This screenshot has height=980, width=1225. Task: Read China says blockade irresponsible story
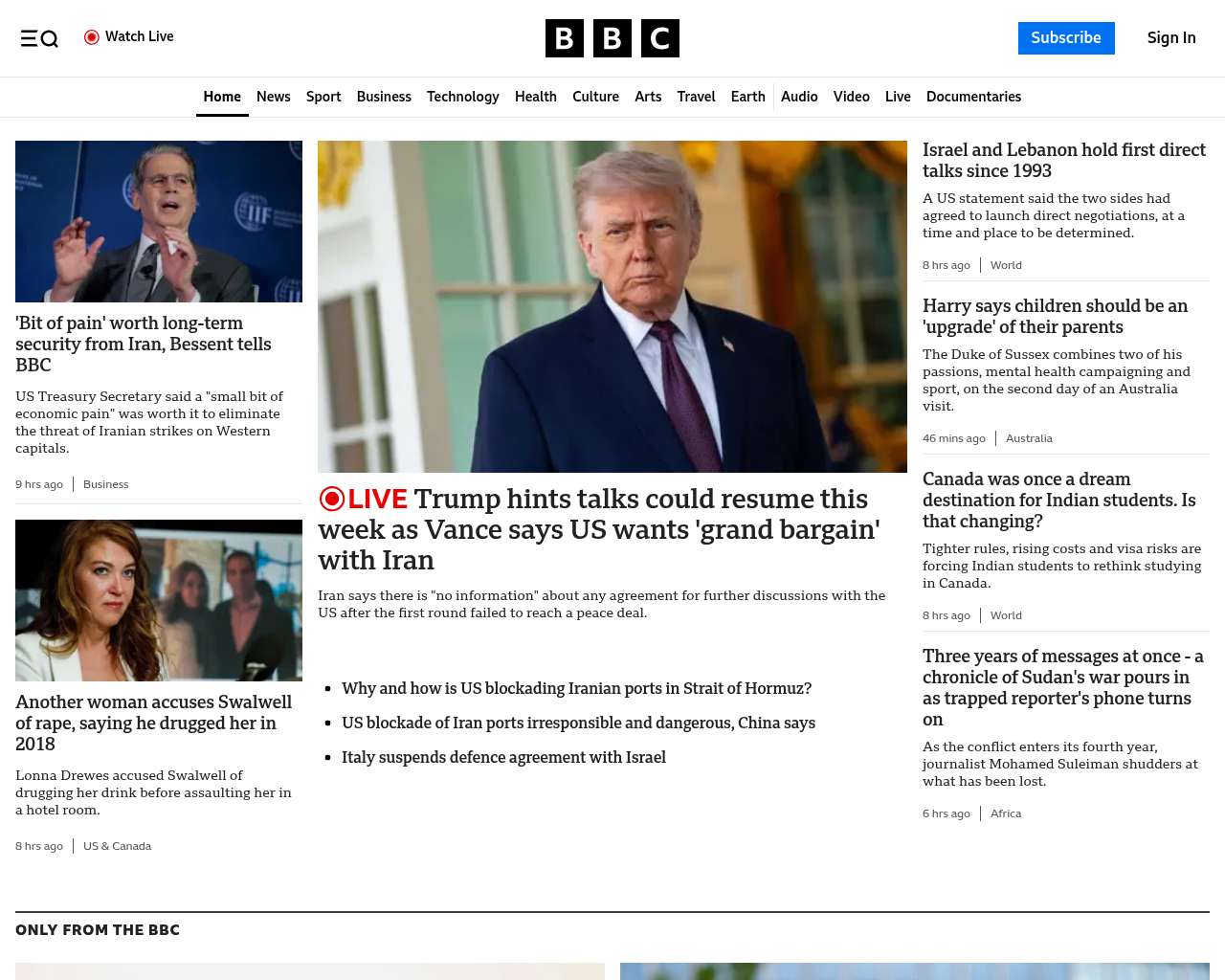578,723
